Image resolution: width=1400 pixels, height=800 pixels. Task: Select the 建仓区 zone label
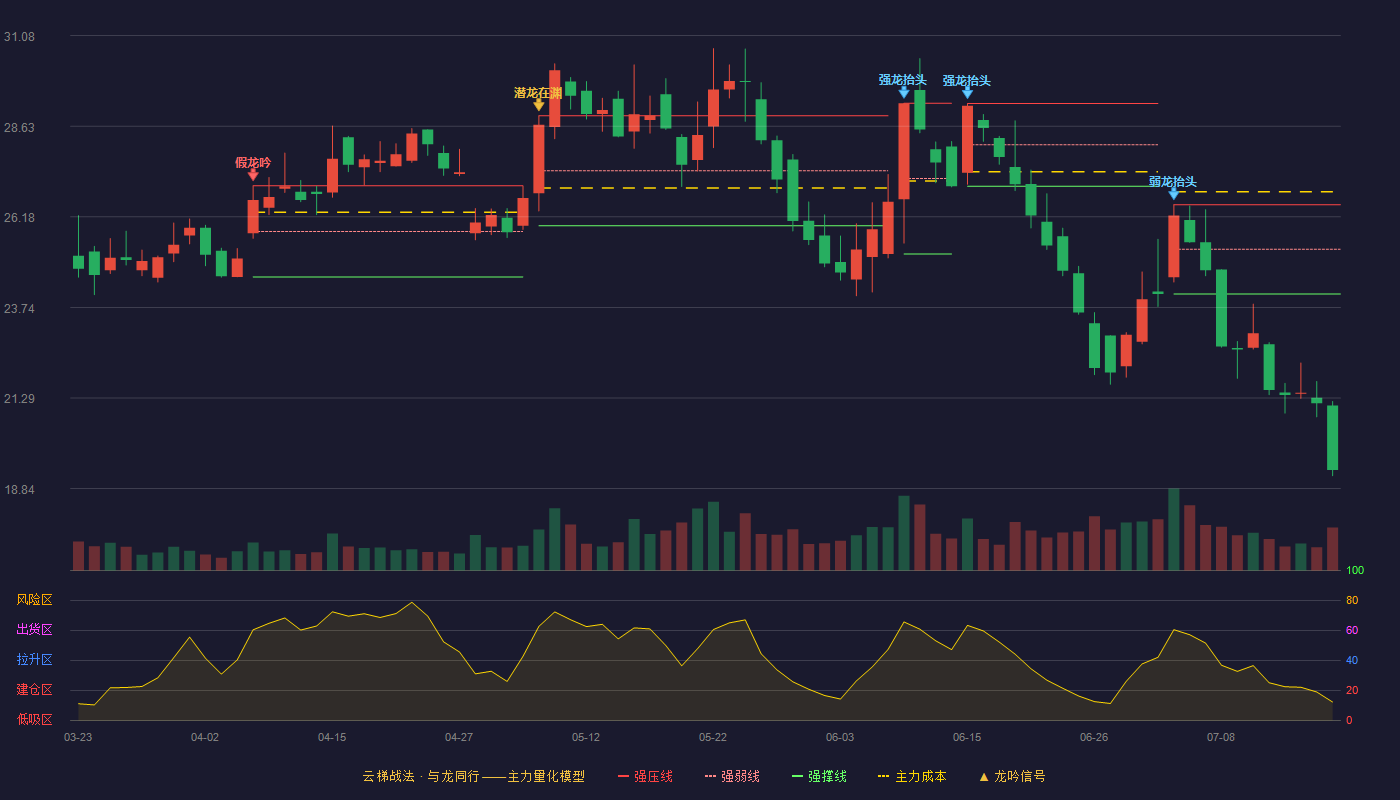(35, 690)
